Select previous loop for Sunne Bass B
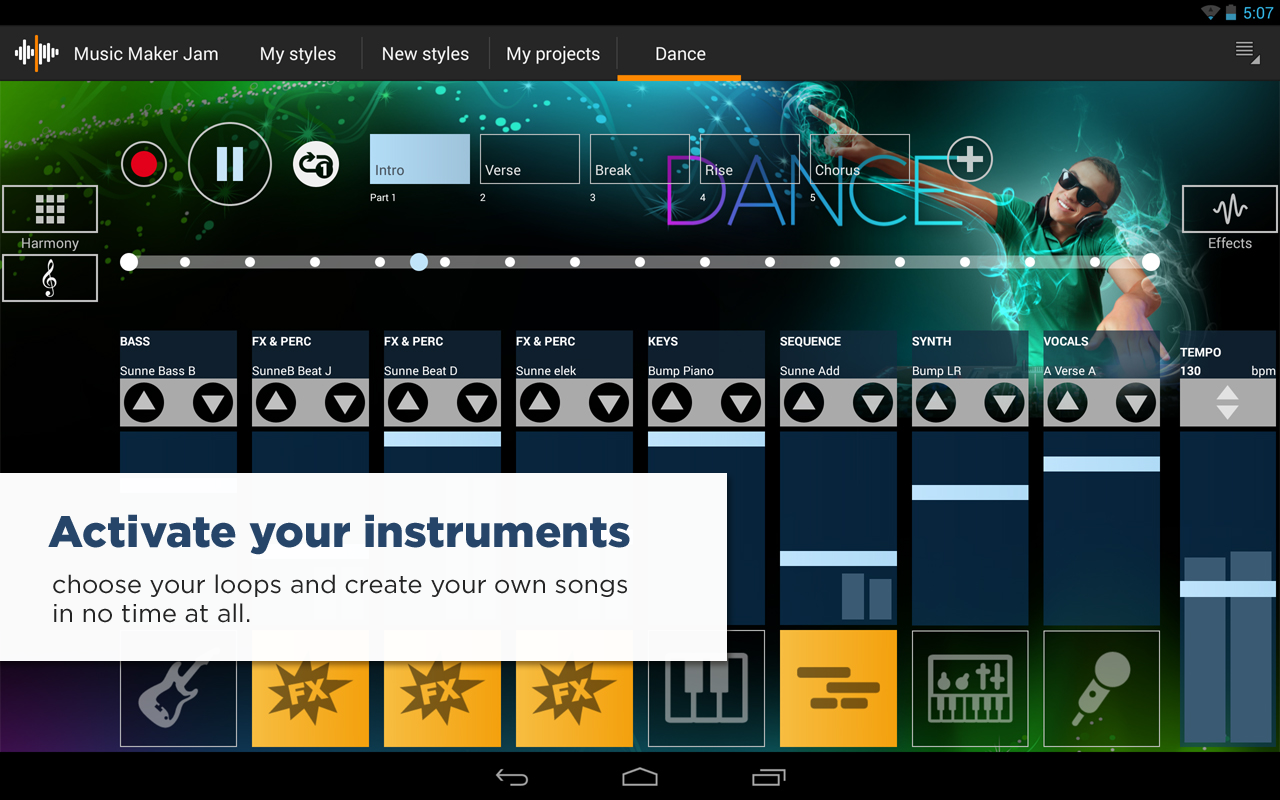1280x800 pixels. click(144, 403)
